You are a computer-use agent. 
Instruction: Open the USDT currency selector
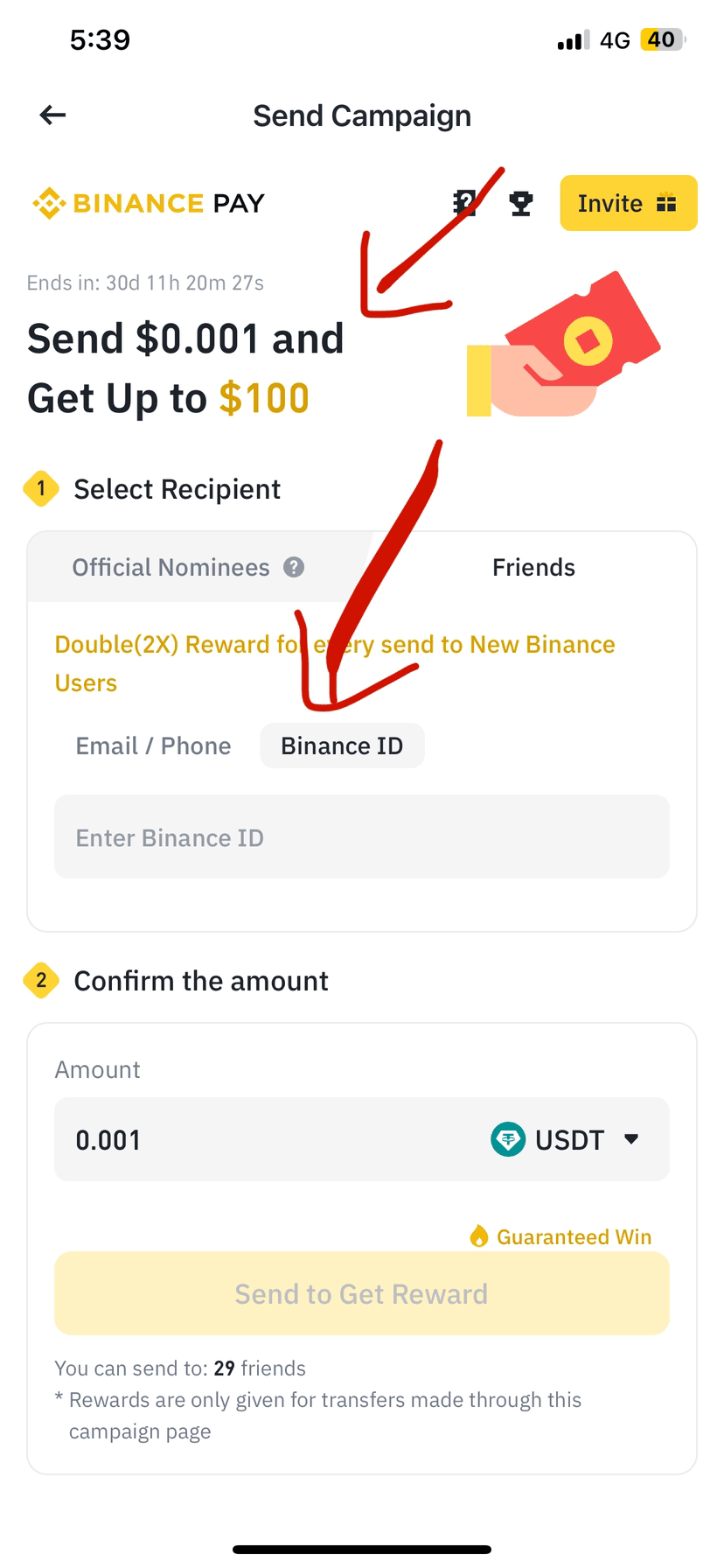pos(567,1139)
